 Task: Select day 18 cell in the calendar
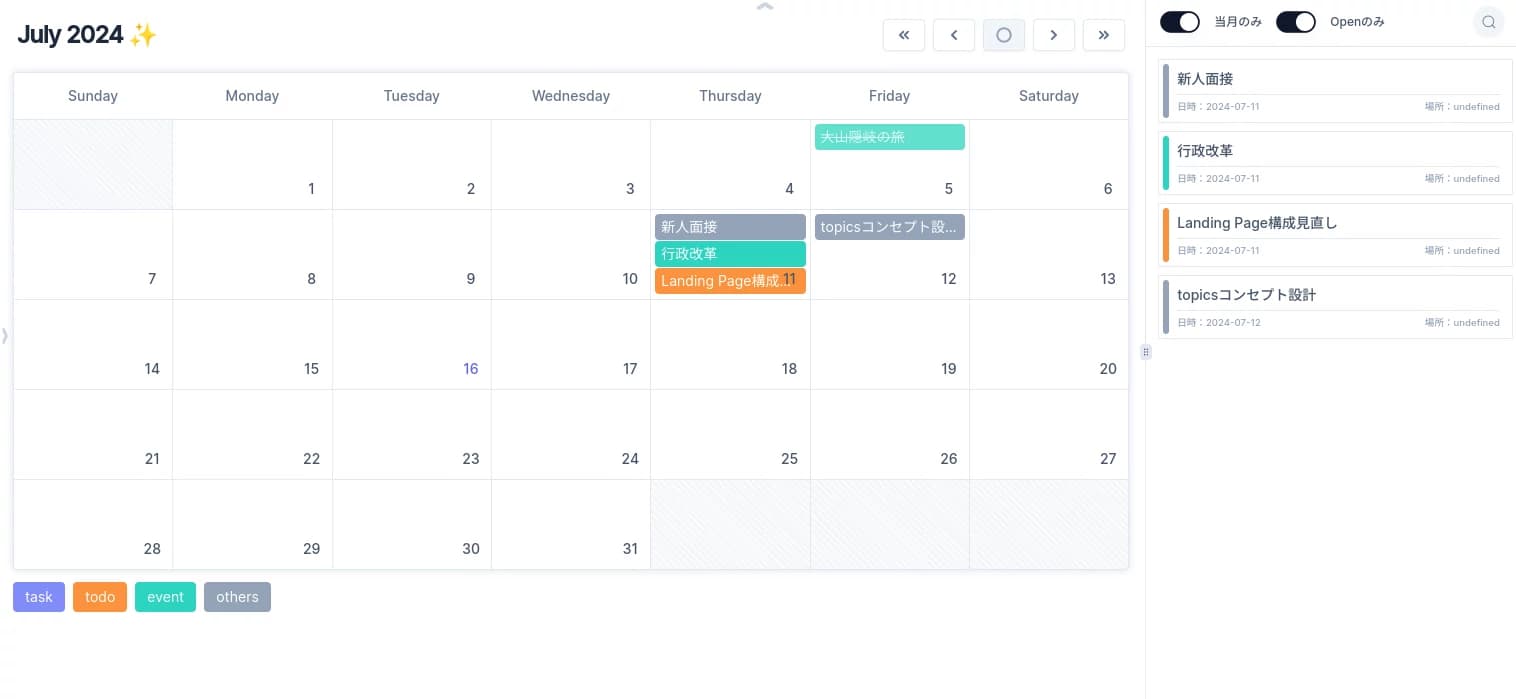(x=730, y=344)
